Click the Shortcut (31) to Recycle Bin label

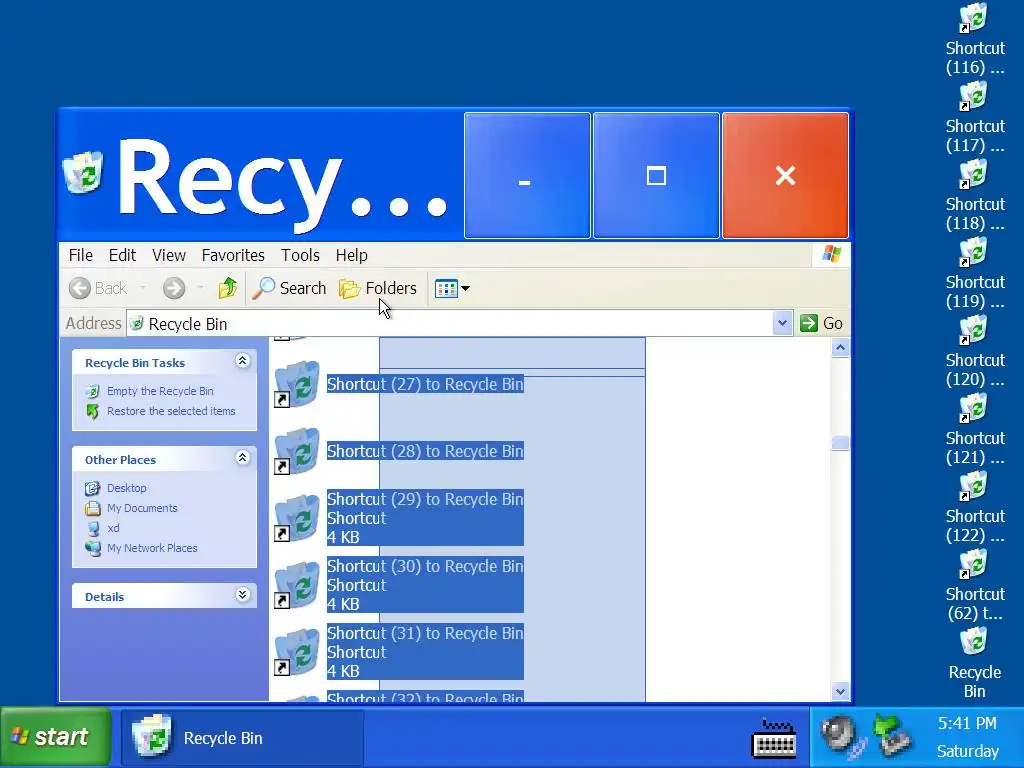tap(425, 633)
